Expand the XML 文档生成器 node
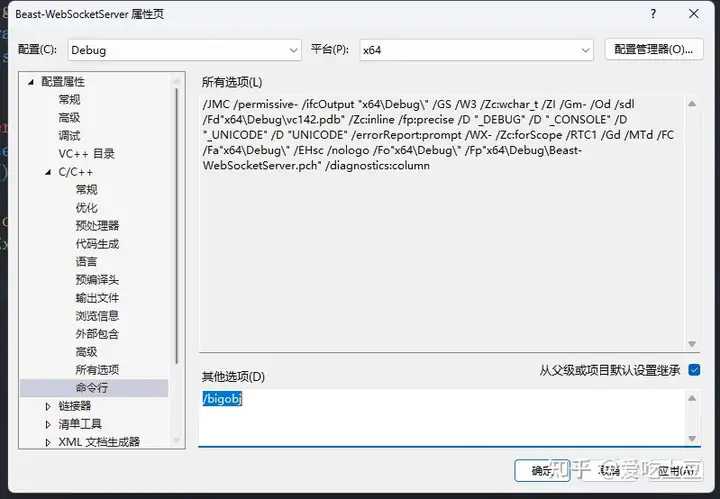 [47, 442]
